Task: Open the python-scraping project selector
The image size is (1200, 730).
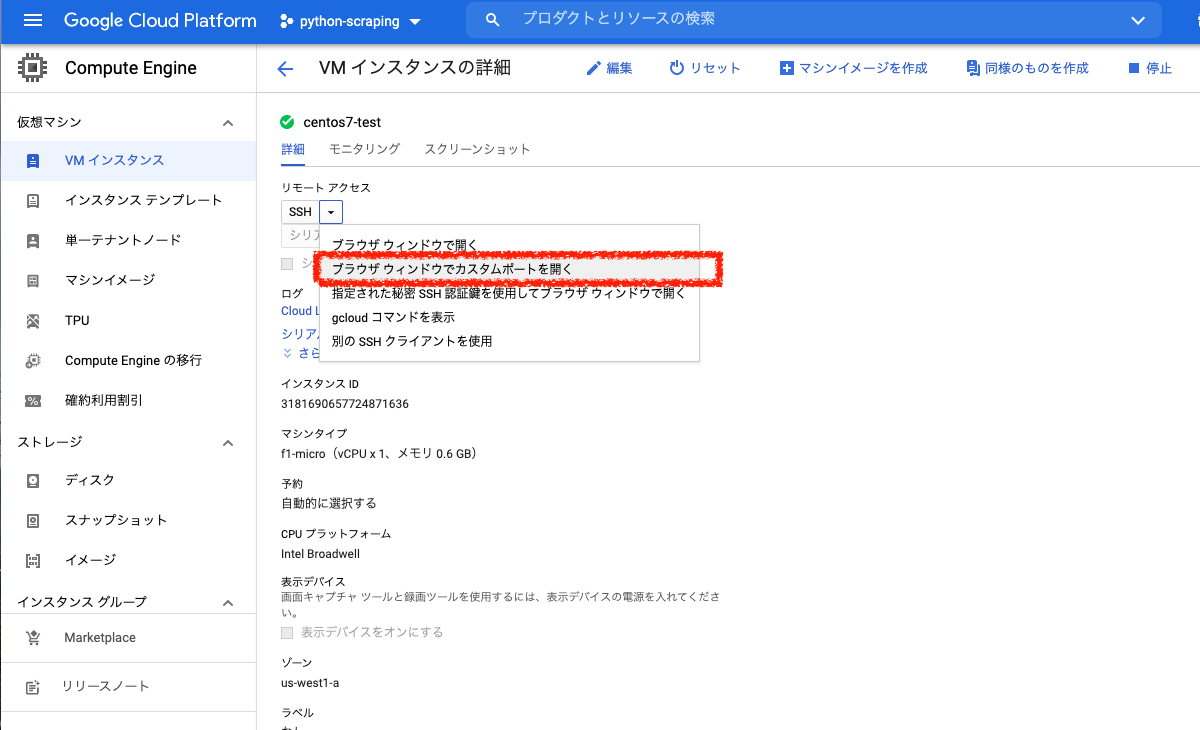Action: pyautogui.click(x=350, y=20)
